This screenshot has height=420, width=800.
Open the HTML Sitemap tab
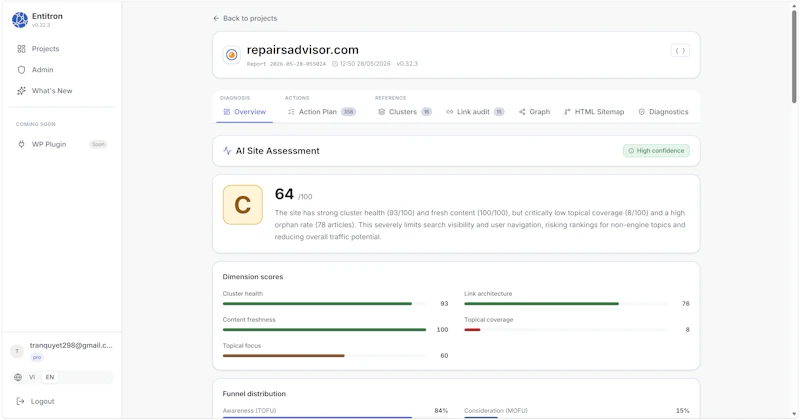[594, 112]
